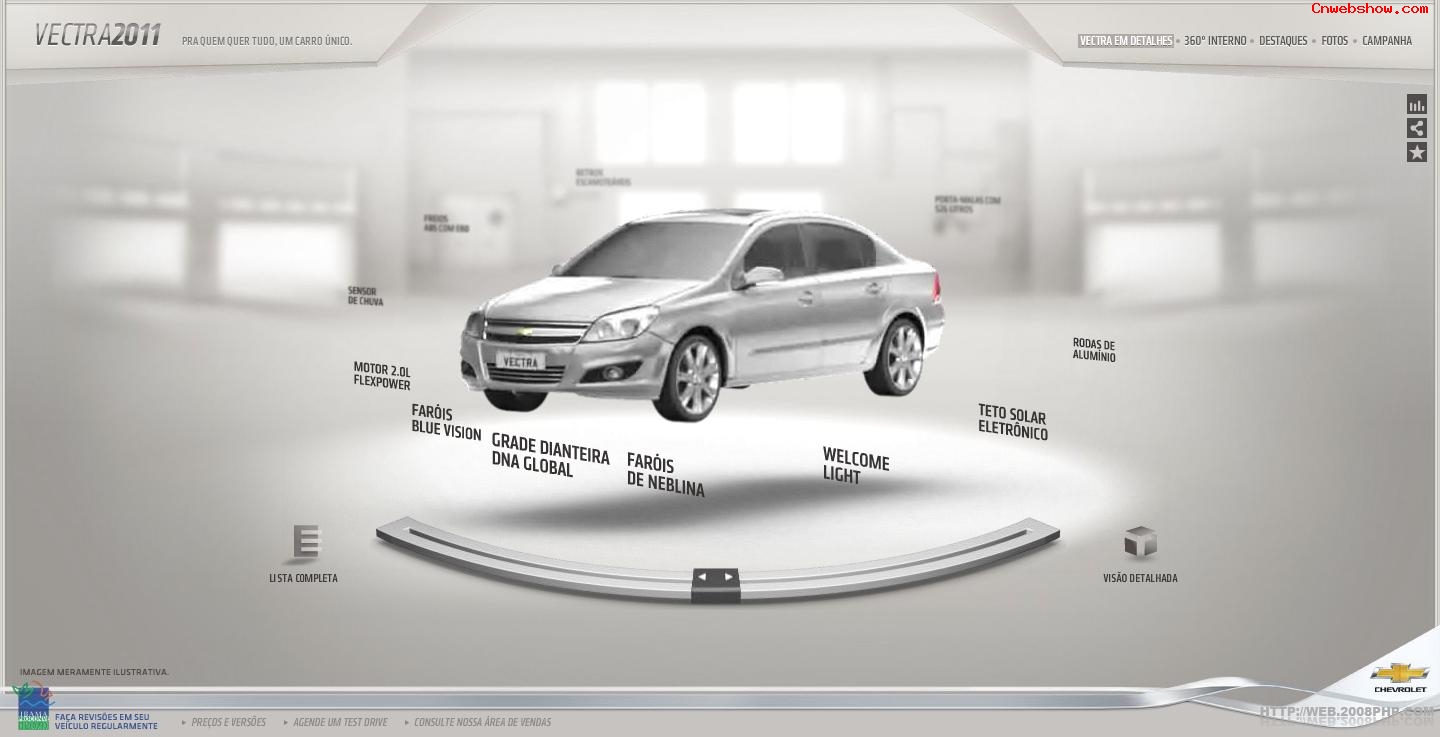Screen dimensions: 1440x737
Task: Open the Preços e Versões link
Action: (228, 722)
